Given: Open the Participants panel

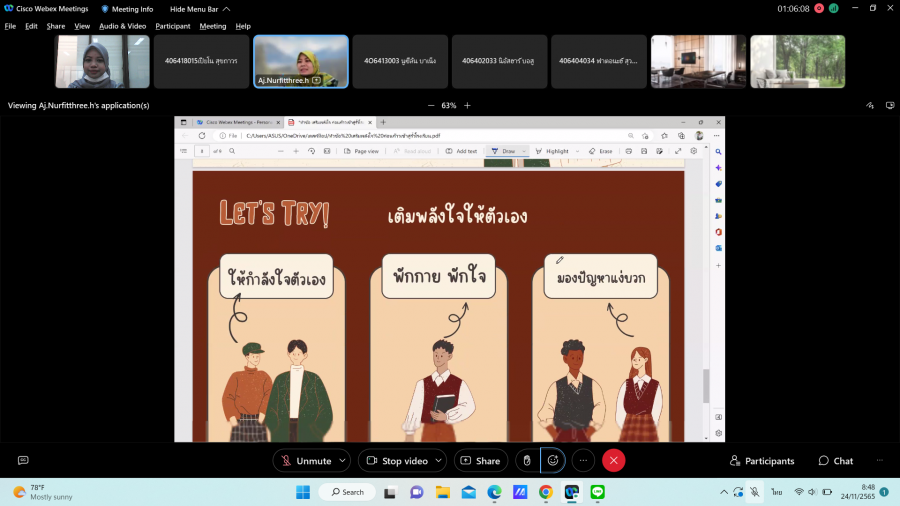Looking at the screenshot, I should 762,461.
